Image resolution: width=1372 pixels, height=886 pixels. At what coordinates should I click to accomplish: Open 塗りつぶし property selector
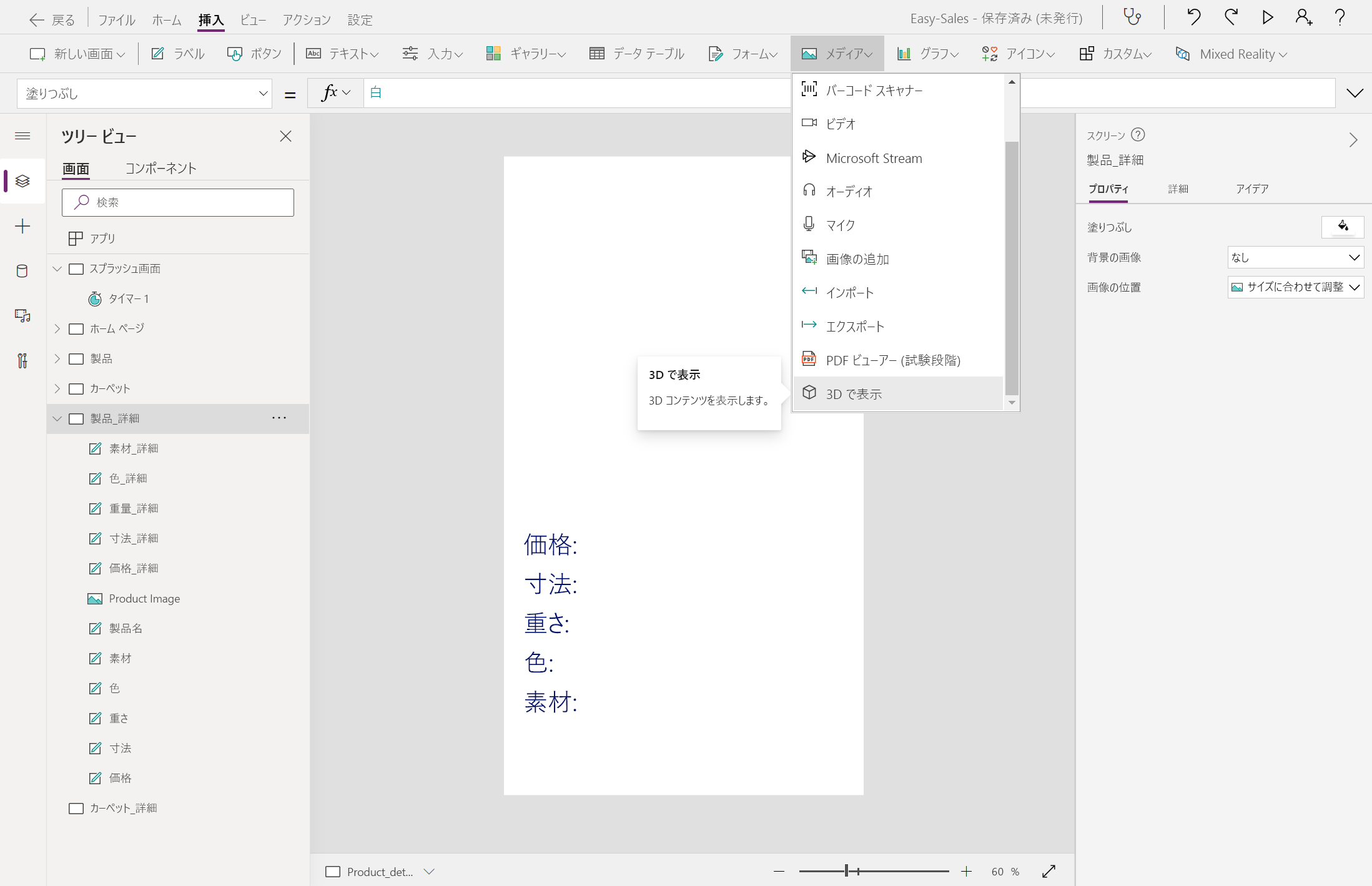pyautogui.click(x=144, y=94)
